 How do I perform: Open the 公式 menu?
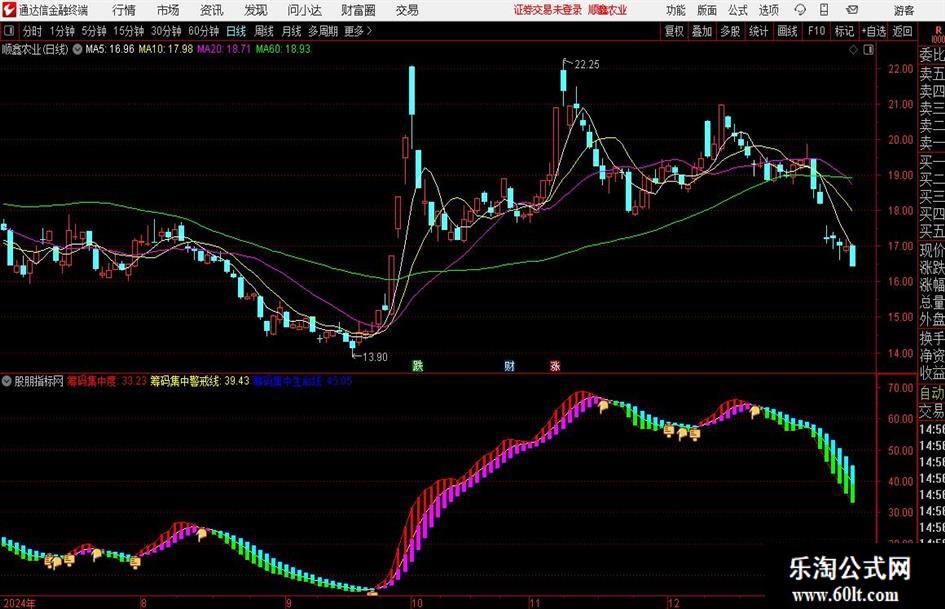pyautogui.click(x=738, y=10)
